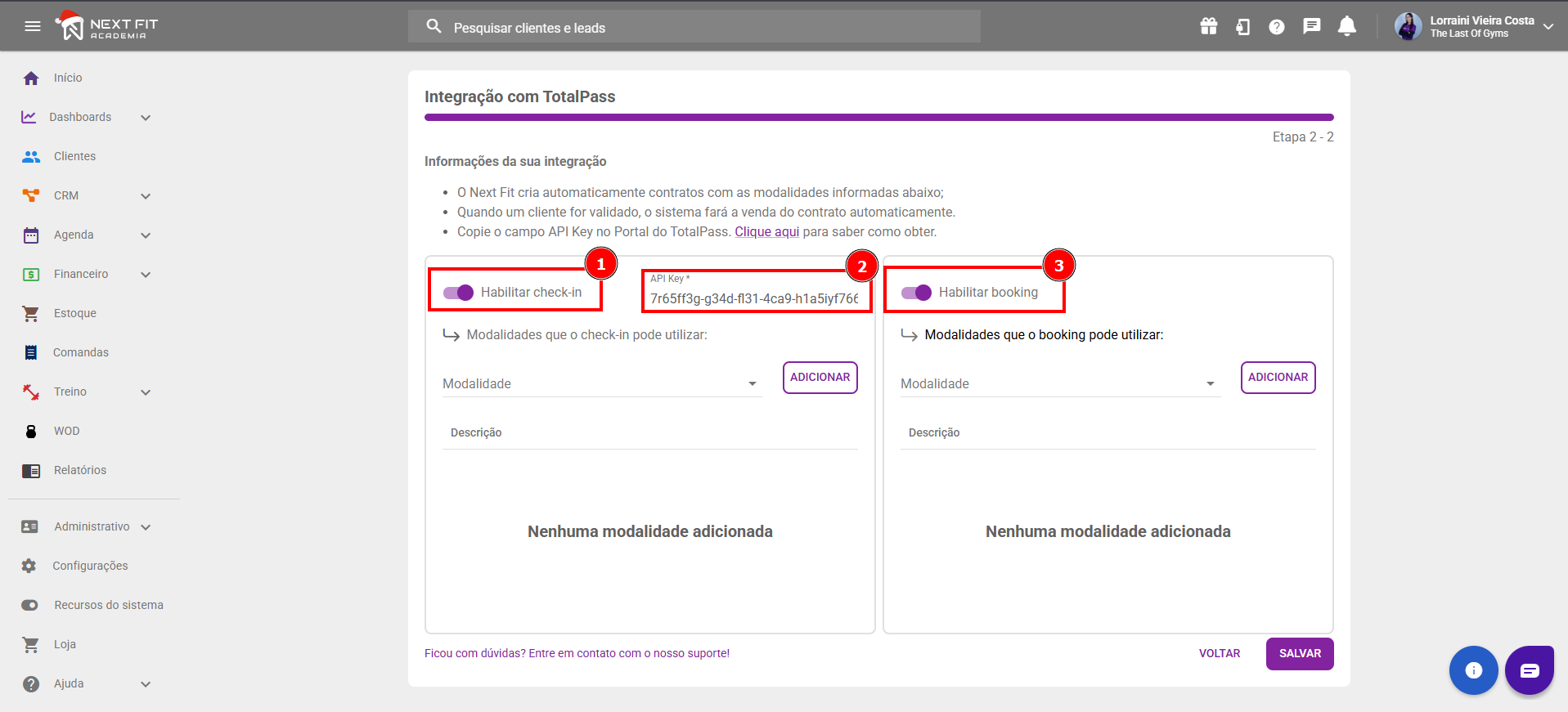Open the blue info floating button

(1474, 670)
